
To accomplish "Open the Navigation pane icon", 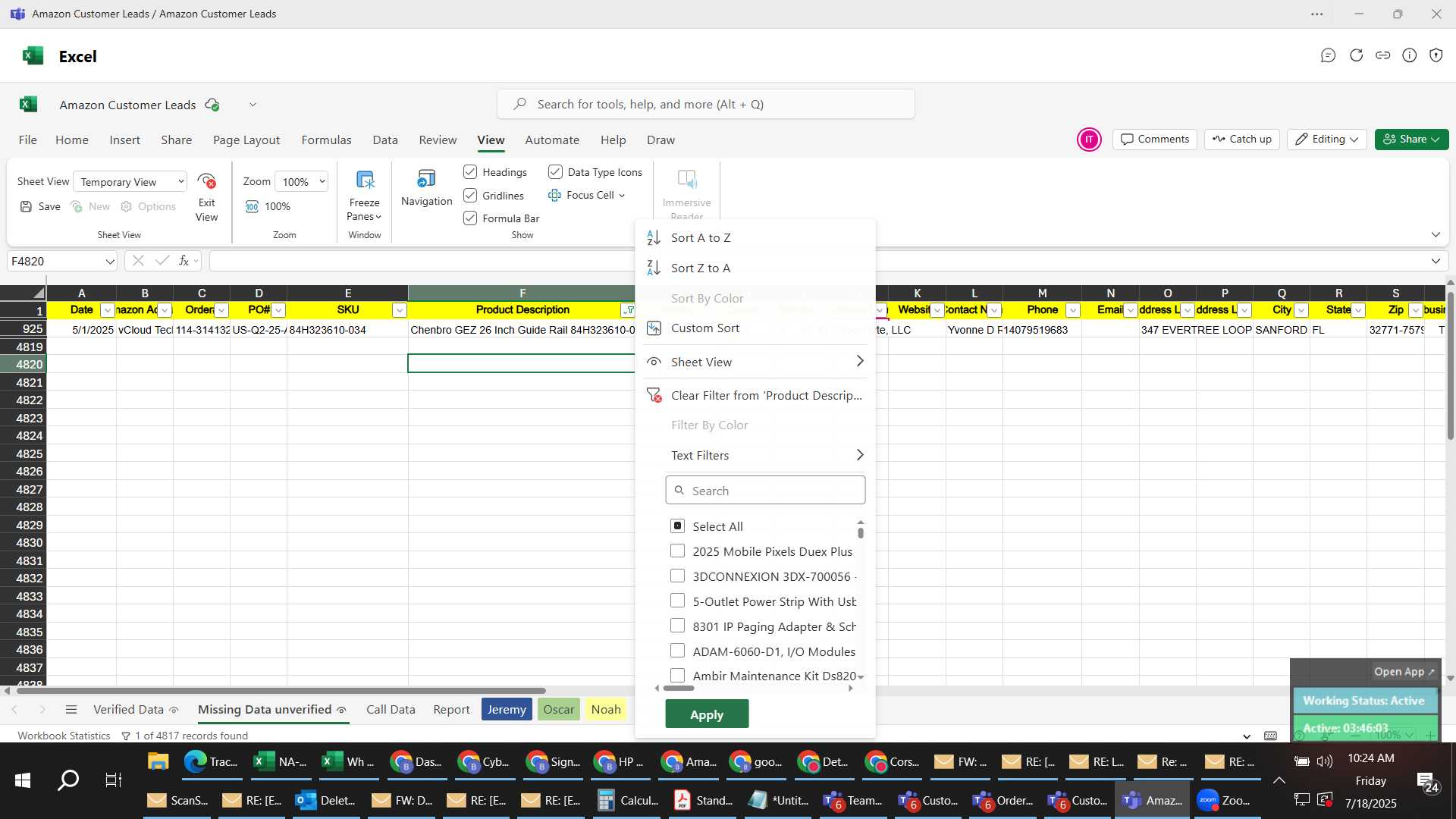I will tap(426, 179).
